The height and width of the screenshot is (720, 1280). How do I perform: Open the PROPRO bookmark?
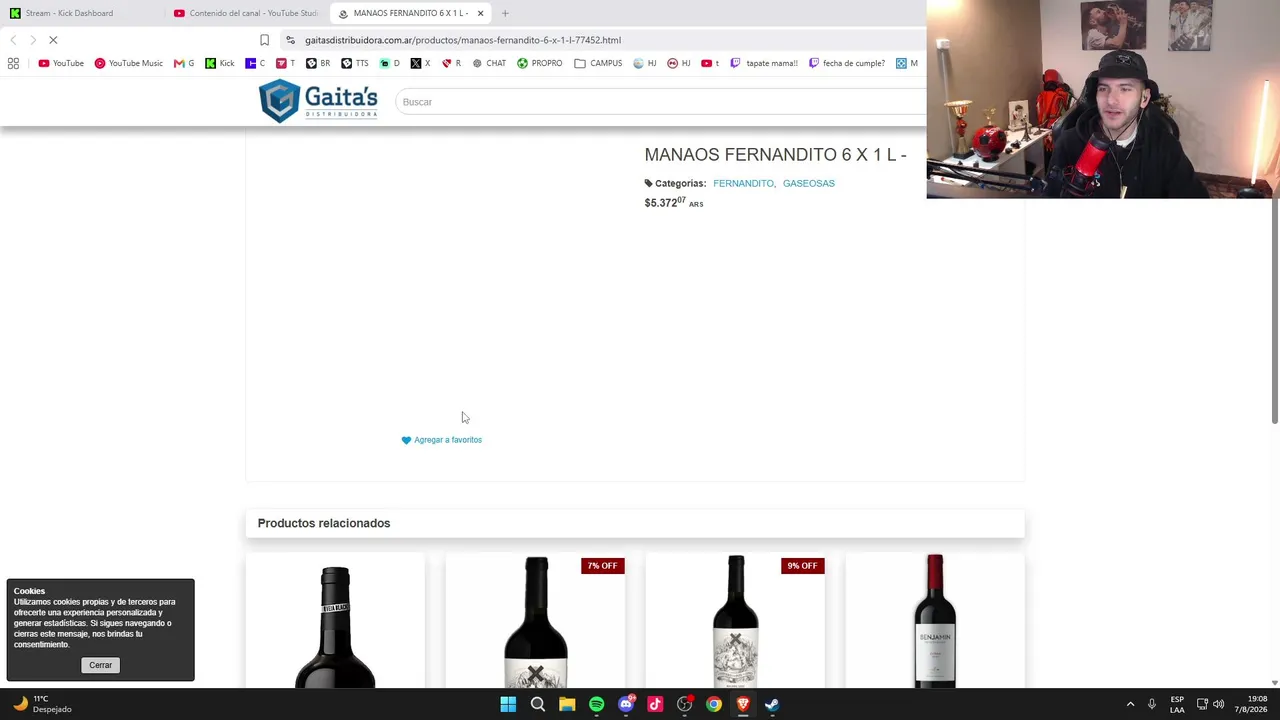[540, 63]
